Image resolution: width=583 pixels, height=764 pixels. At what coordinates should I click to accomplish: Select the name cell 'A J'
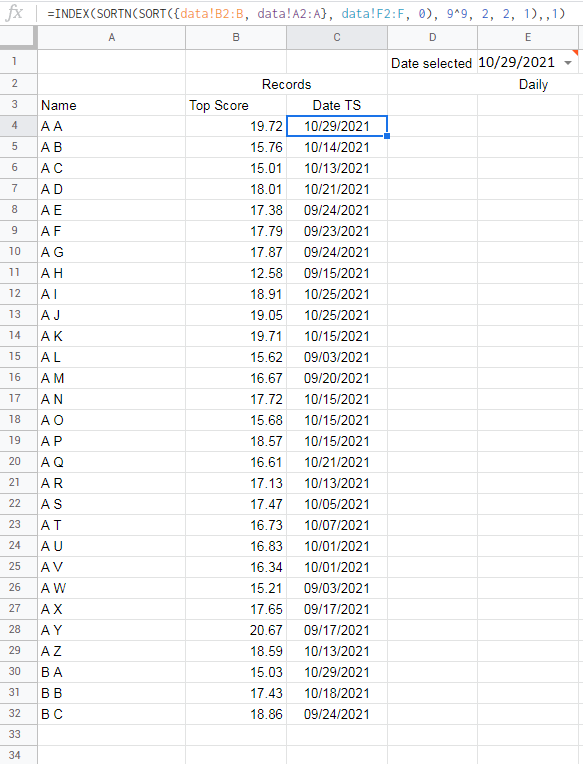tap(112, 315)
